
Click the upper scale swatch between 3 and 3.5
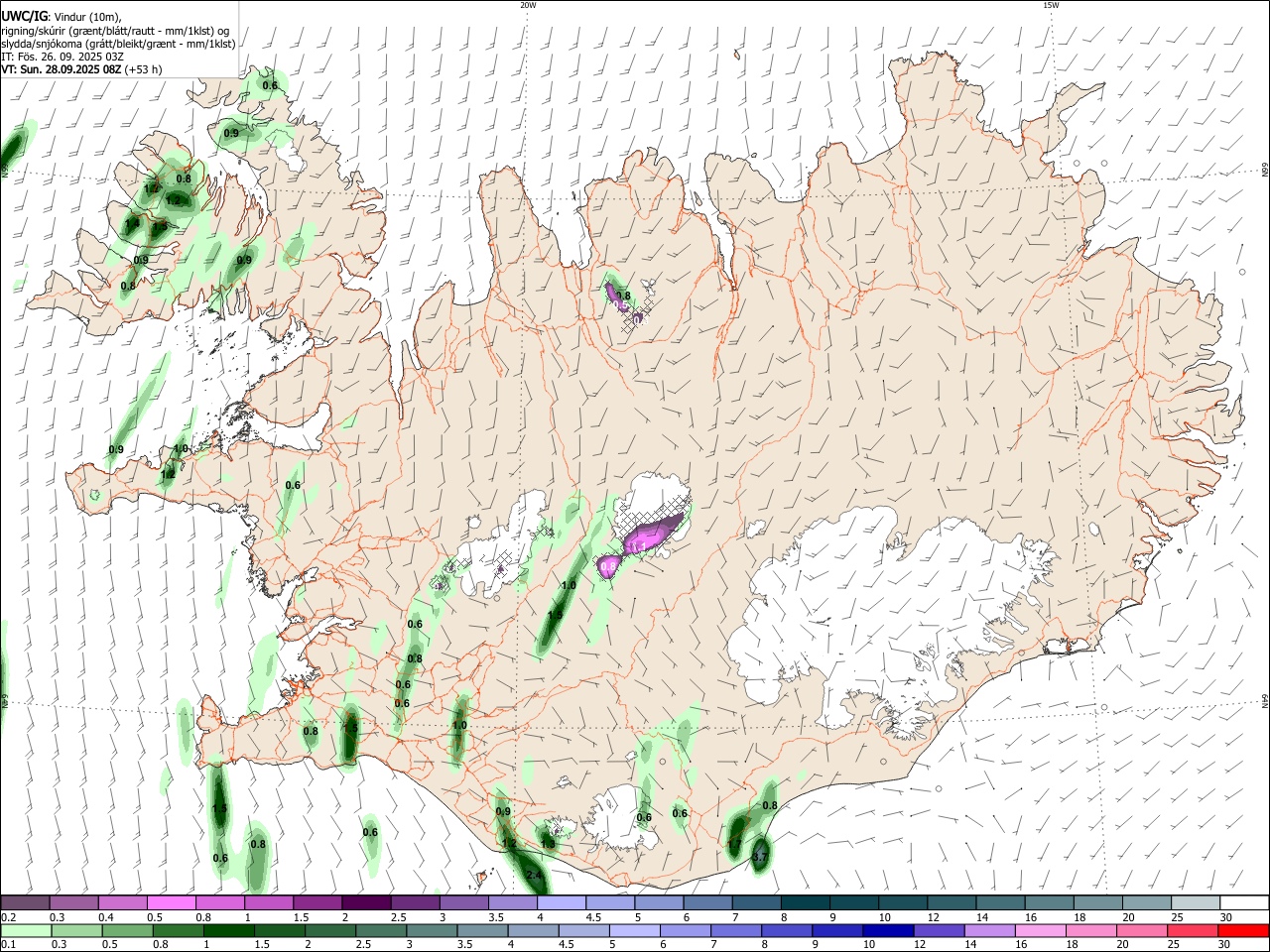pyautogui.click(x=463, y=903)
